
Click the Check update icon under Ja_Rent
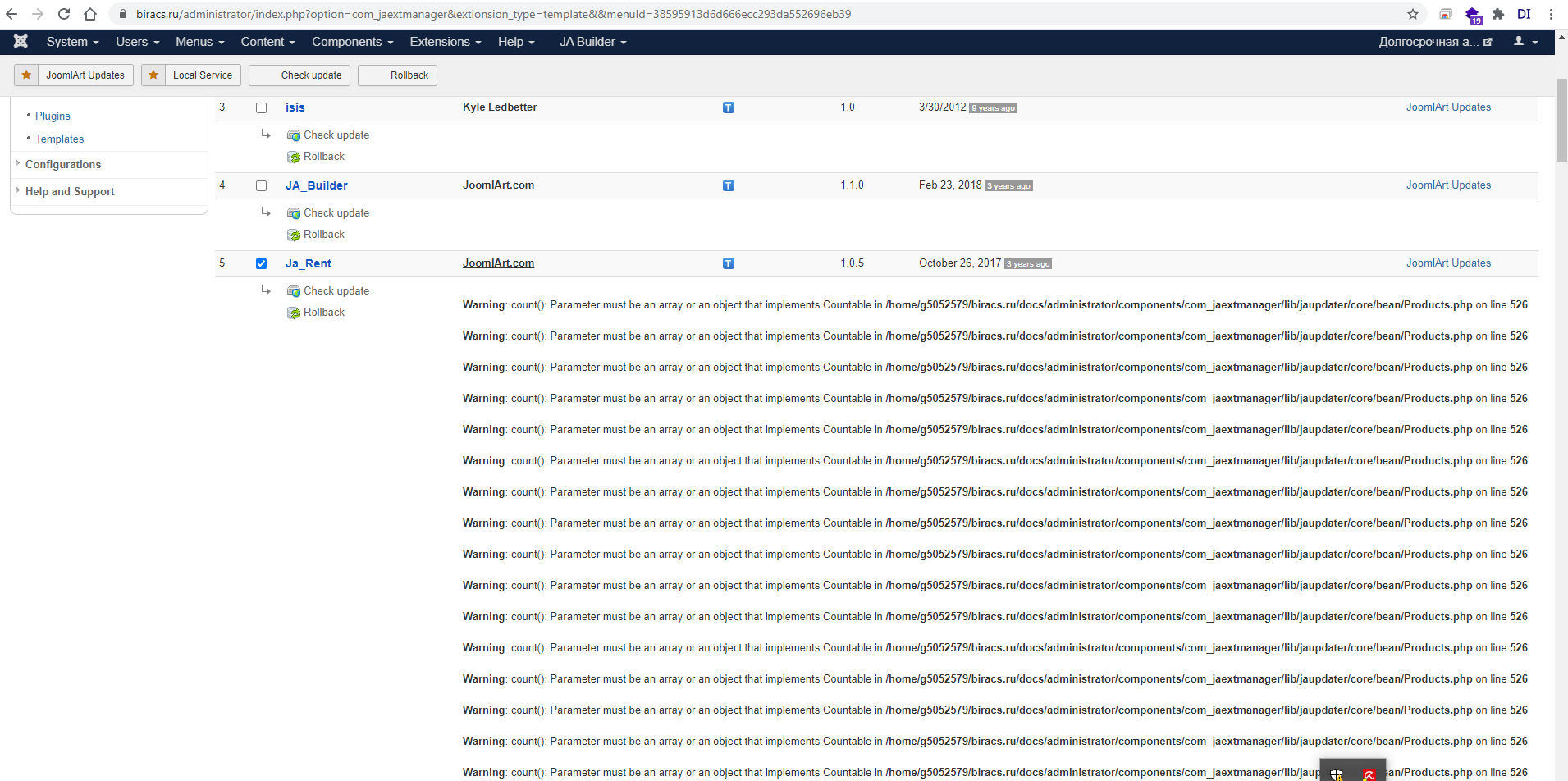(294, 291)
